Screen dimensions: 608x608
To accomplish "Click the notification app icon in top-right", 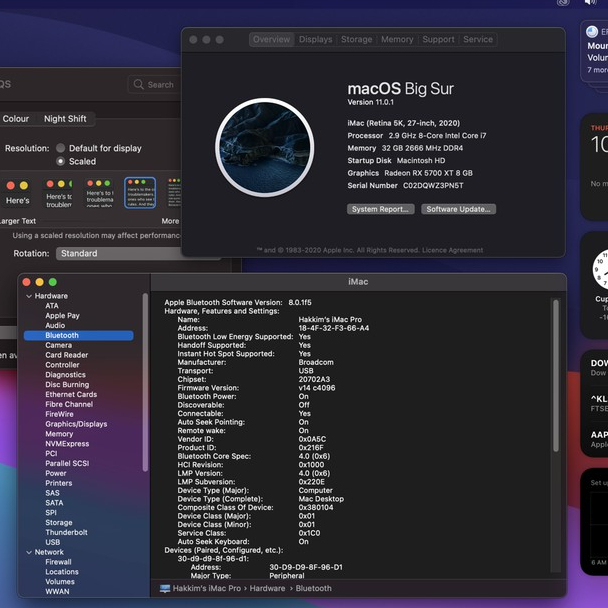I will point(592,32).
